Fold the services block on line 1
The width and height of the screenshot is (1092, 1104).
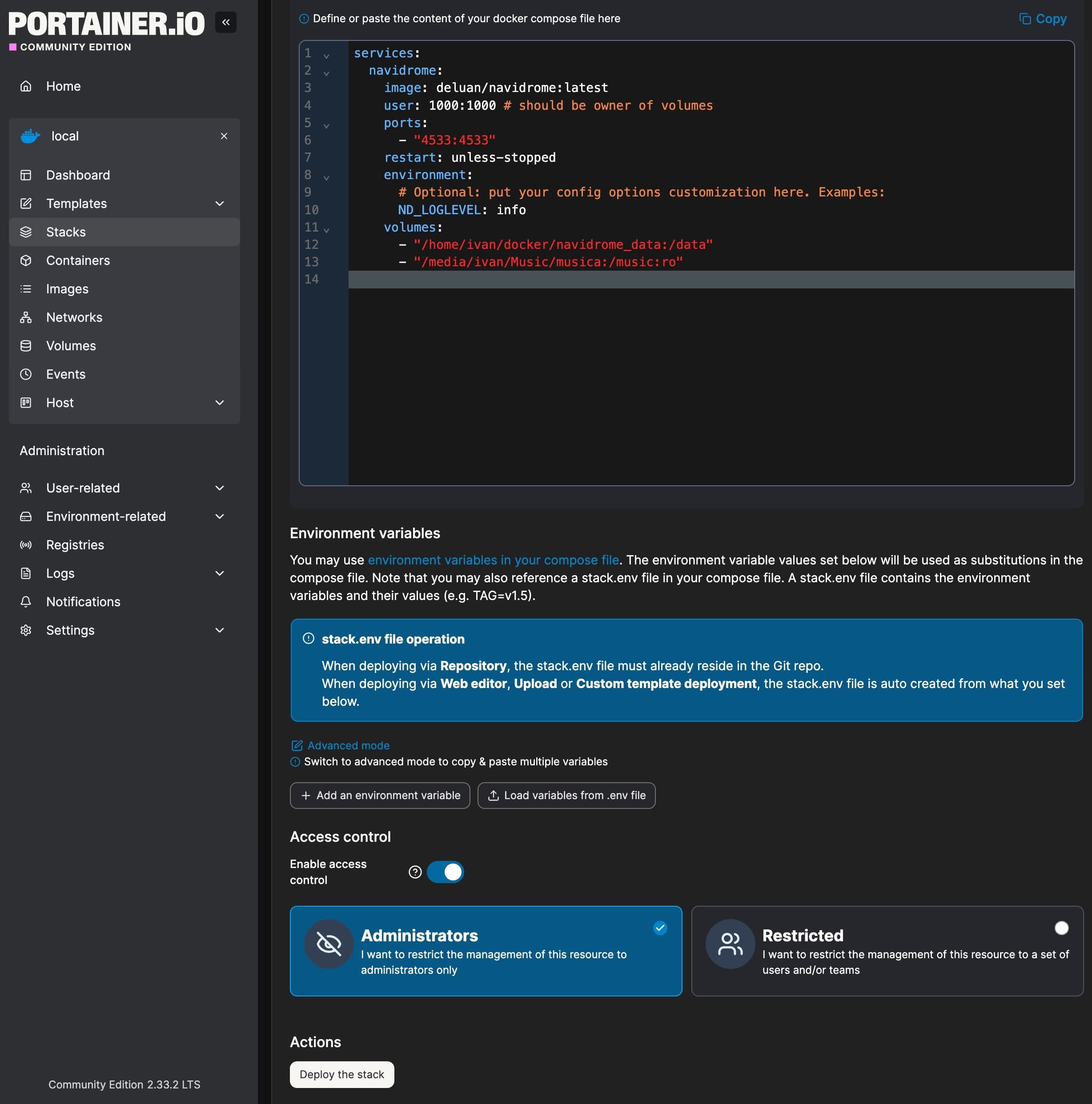[x=326, y=56]
